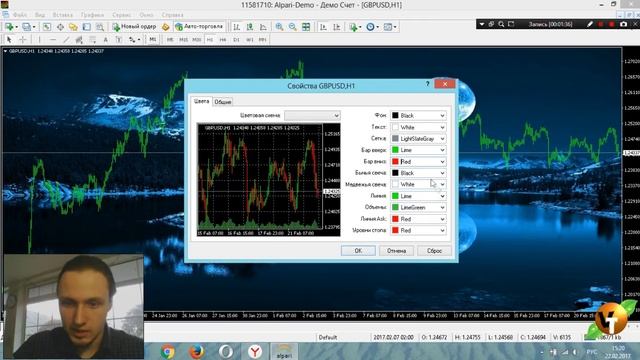Open the Сервис menu

pyautogui.click(x=122, y=15)
